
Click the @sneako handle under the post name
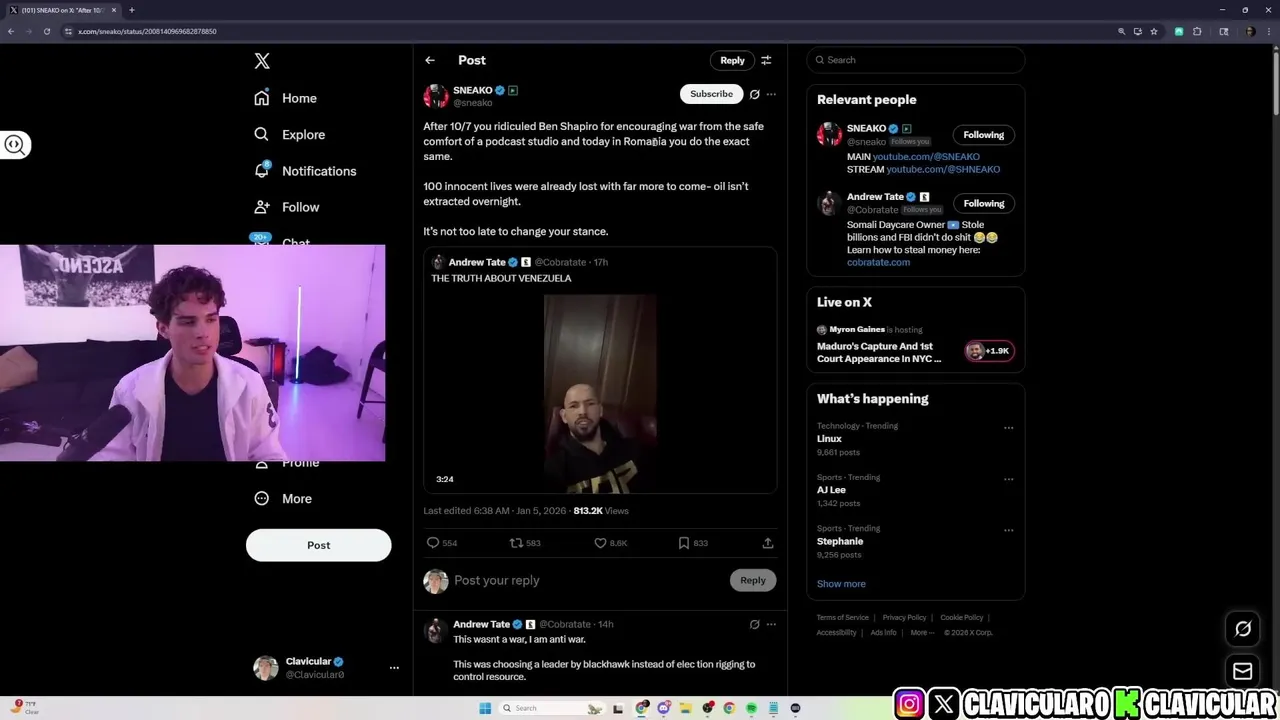click(473, 103)
